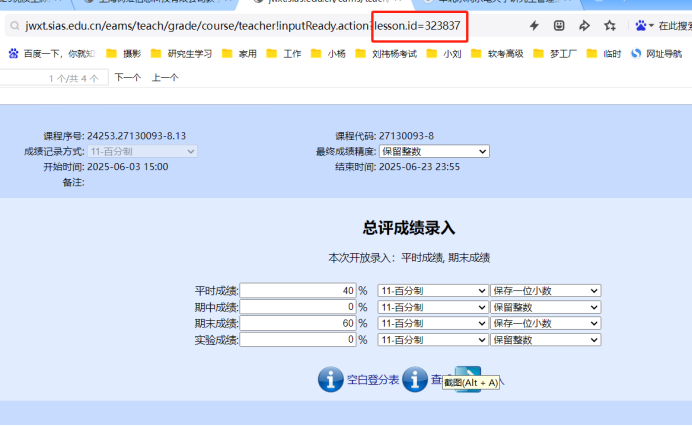The image size is (692, 426).
Task: Click course code value 27130093-8
Action: pos(406,136)
